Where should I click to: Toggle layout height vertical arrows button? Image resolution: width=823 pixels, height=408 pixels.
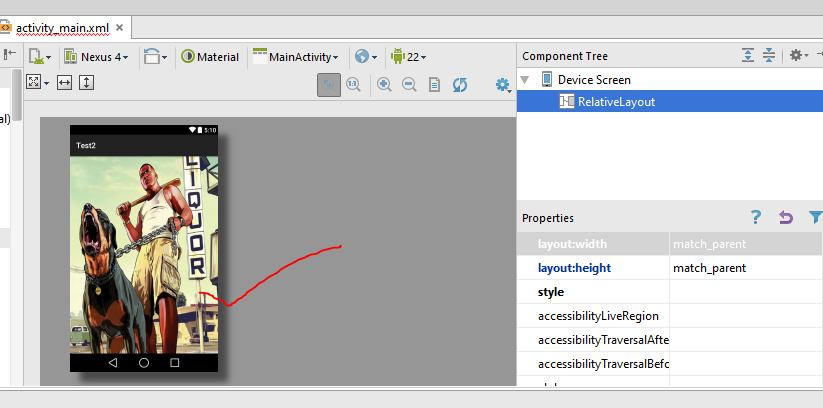point(86,82)
